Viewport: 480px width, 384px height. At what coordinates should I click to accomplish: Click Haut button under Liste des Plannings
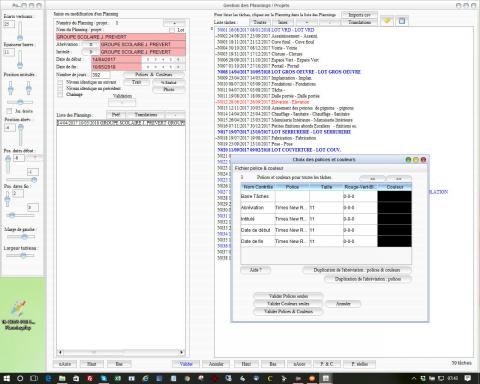92,364
